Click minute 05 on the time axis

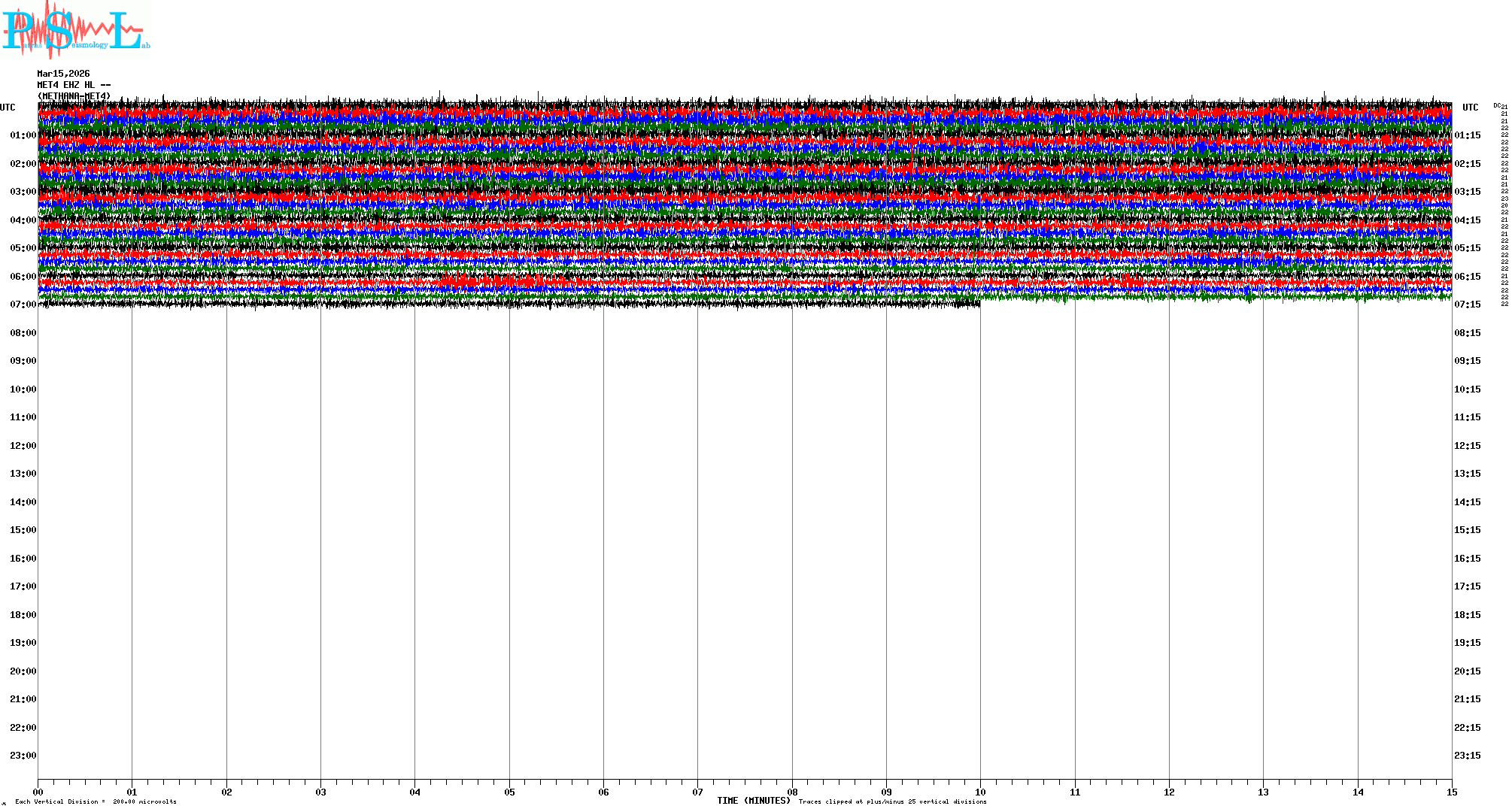(x=509, y=792)
